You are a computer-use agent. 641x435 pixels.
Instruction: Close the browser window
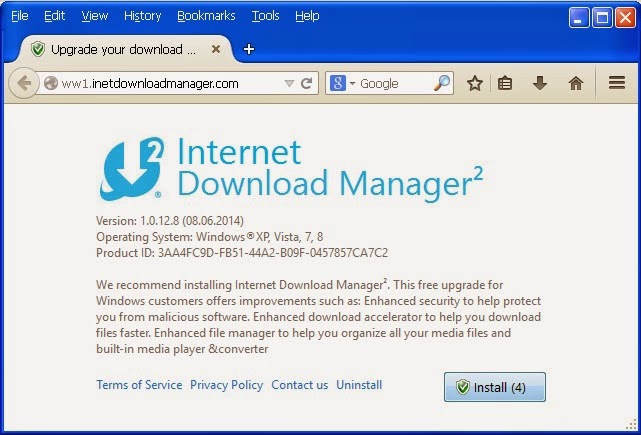625,18
